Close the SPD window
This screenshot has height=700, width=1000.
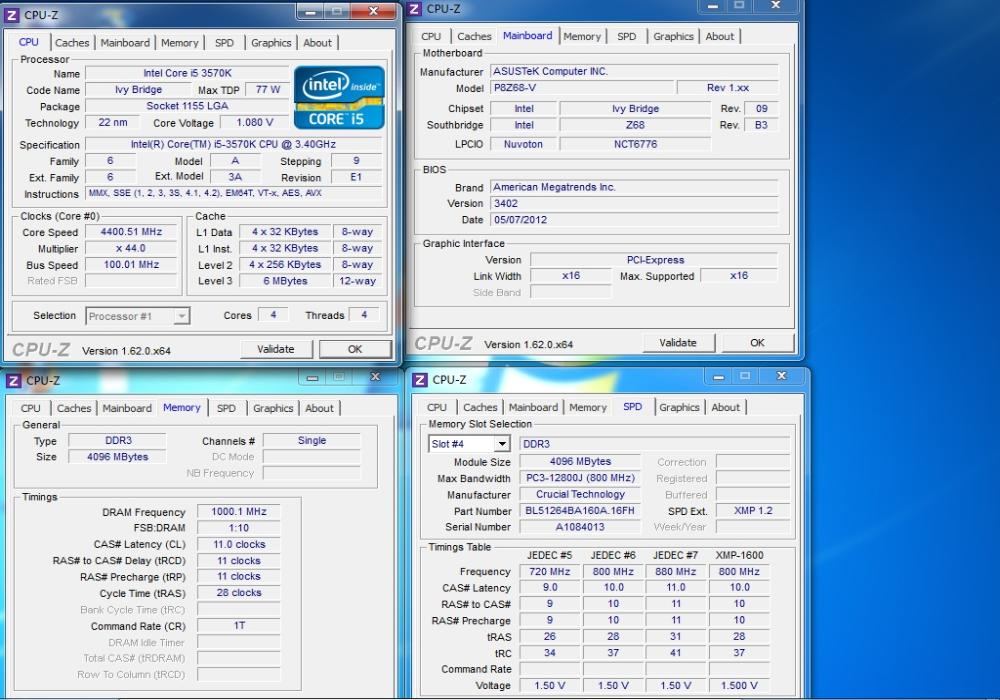coord(781,376)
